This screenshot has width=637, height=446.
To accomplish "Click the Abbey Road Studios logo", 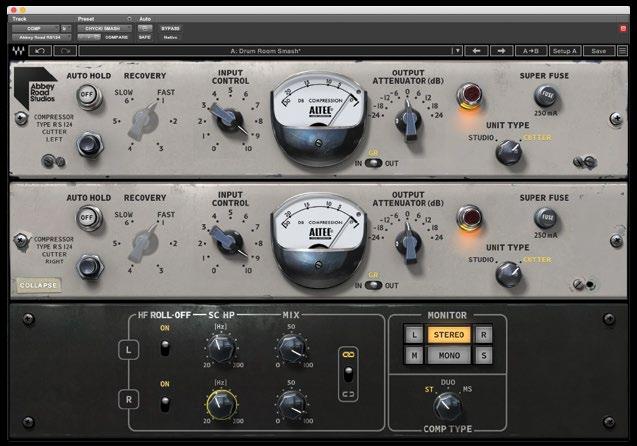I will (36, 88).
